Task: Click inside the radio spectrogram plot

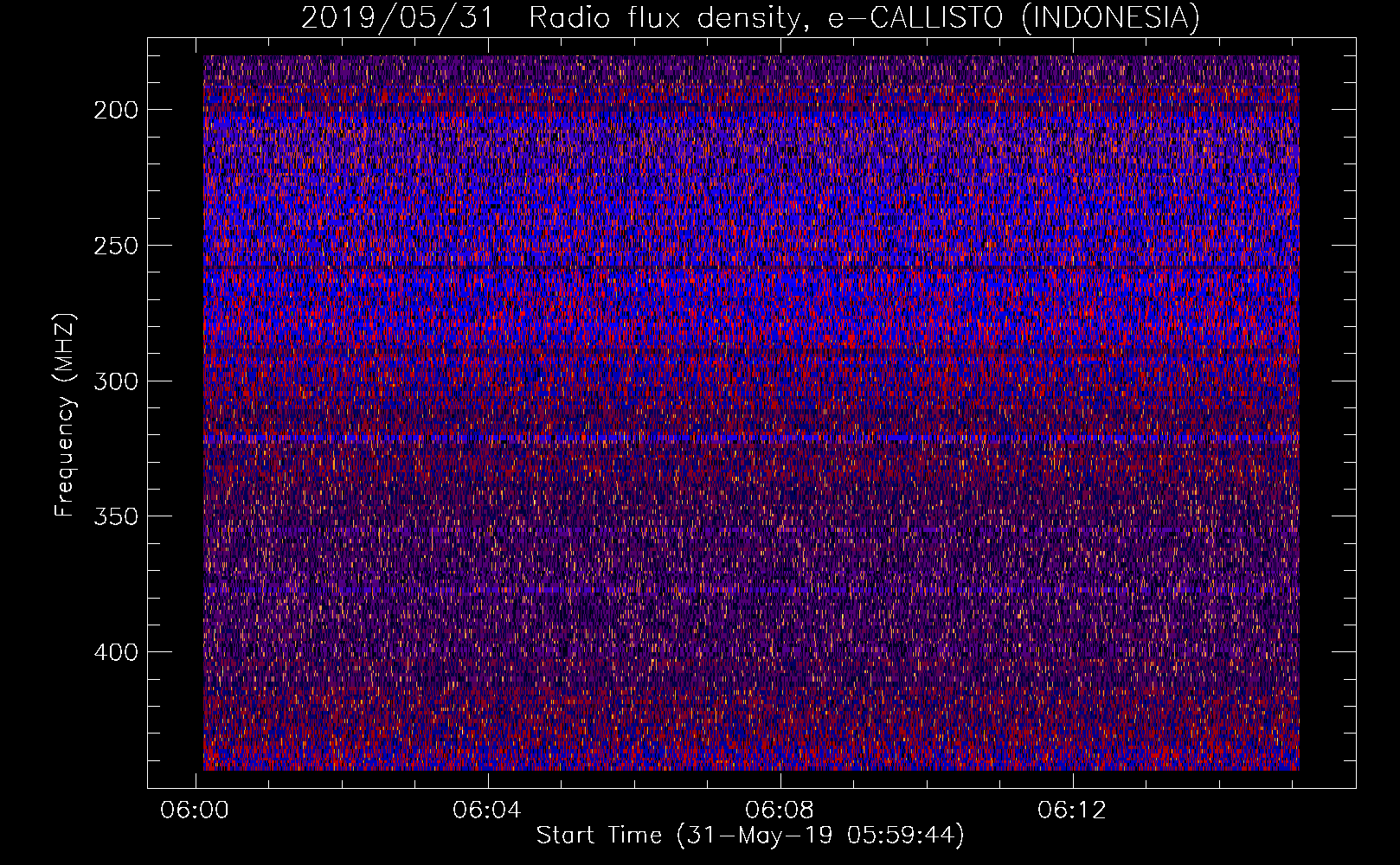Action: [751, 413]
